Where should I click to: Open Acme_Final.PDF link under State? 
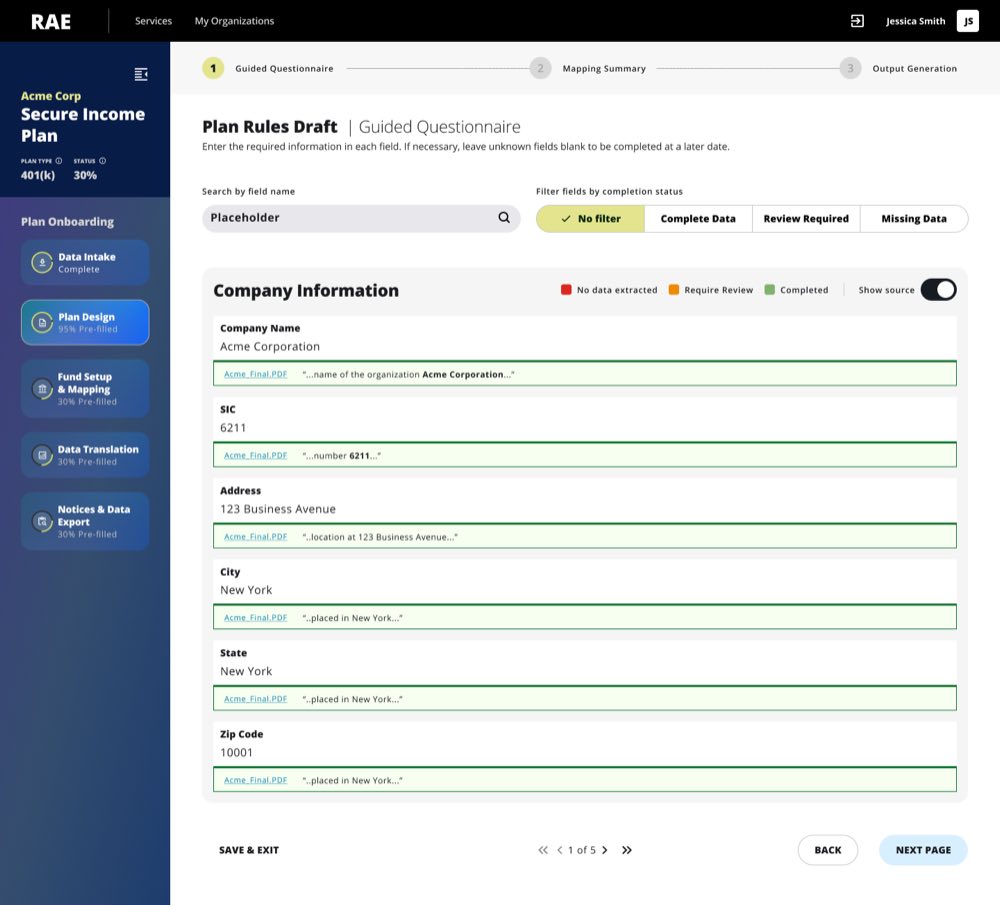(255, 699)
